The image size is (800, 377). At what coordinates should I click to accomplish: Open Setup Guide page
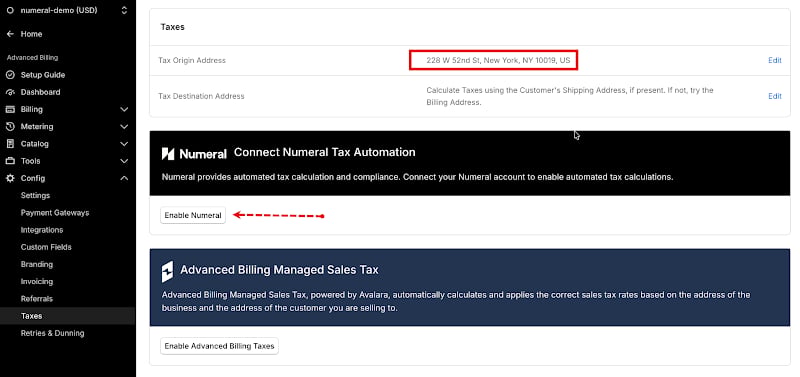43,75
